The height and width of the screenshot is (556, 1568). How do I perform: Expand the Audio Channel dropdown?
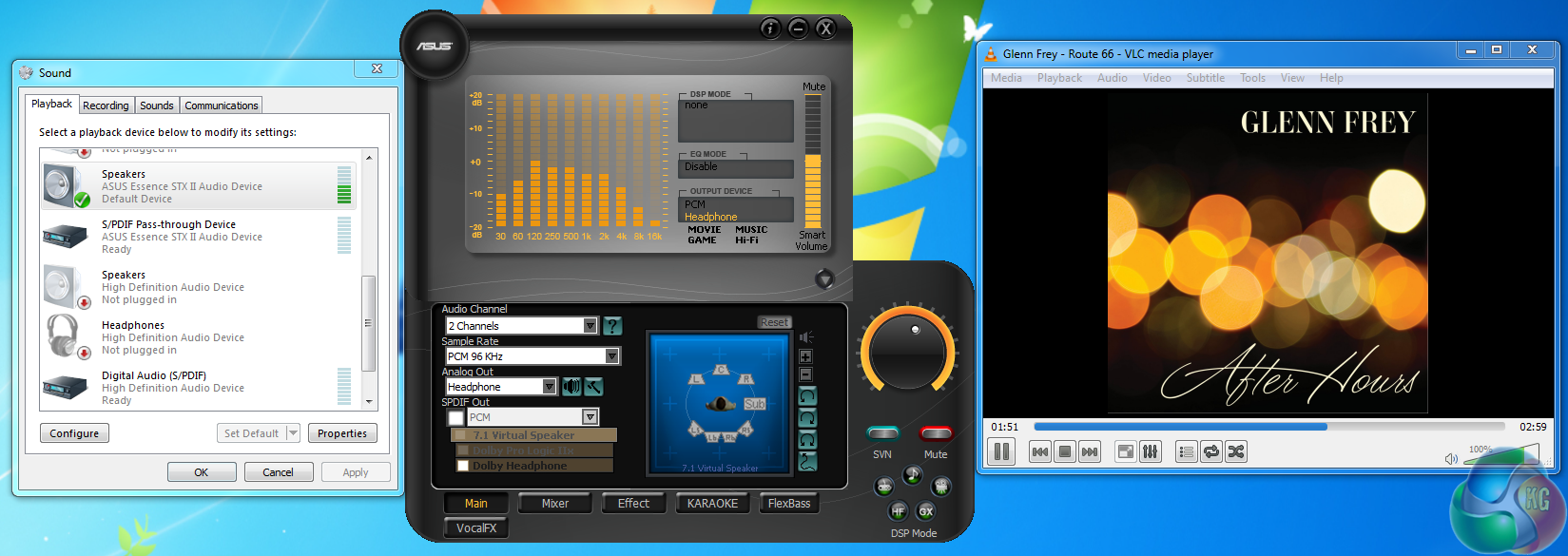pos(590,326)
